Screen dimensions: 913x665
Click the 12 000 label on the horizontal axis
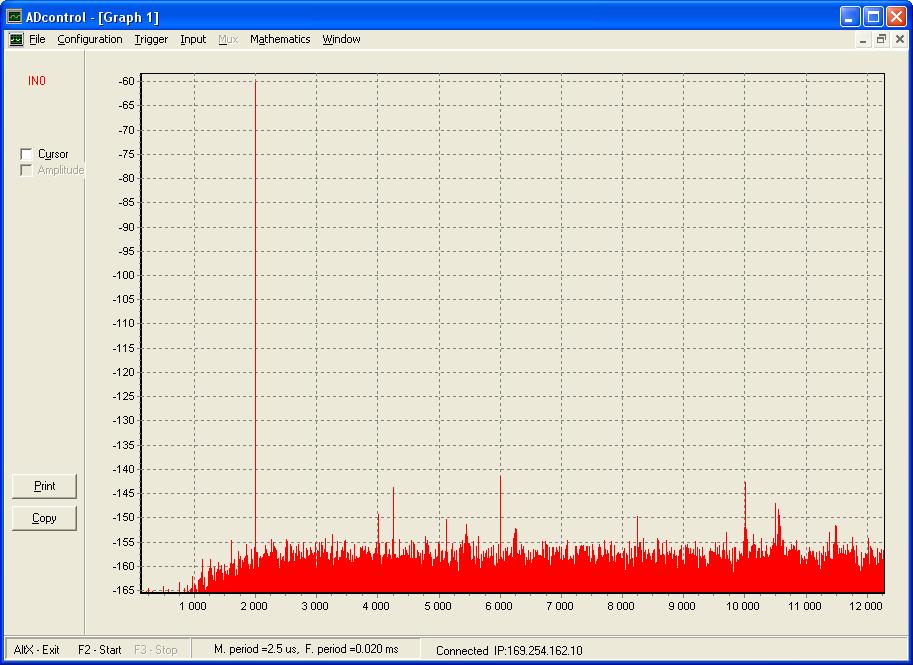[x=866, y=606]
